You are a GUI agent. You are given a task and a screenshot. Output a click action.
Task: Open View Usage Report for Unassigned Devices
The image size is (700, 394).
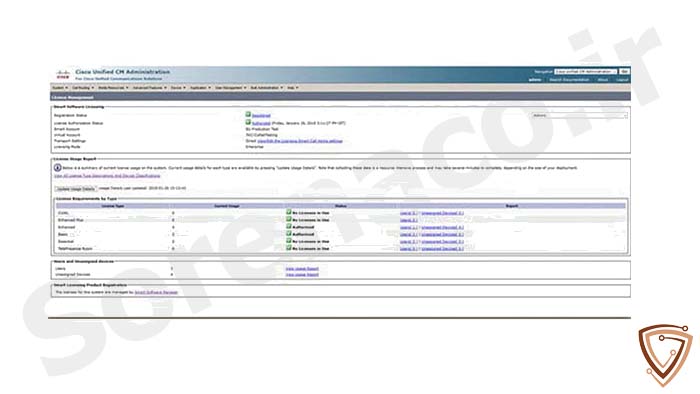(302, 274)
